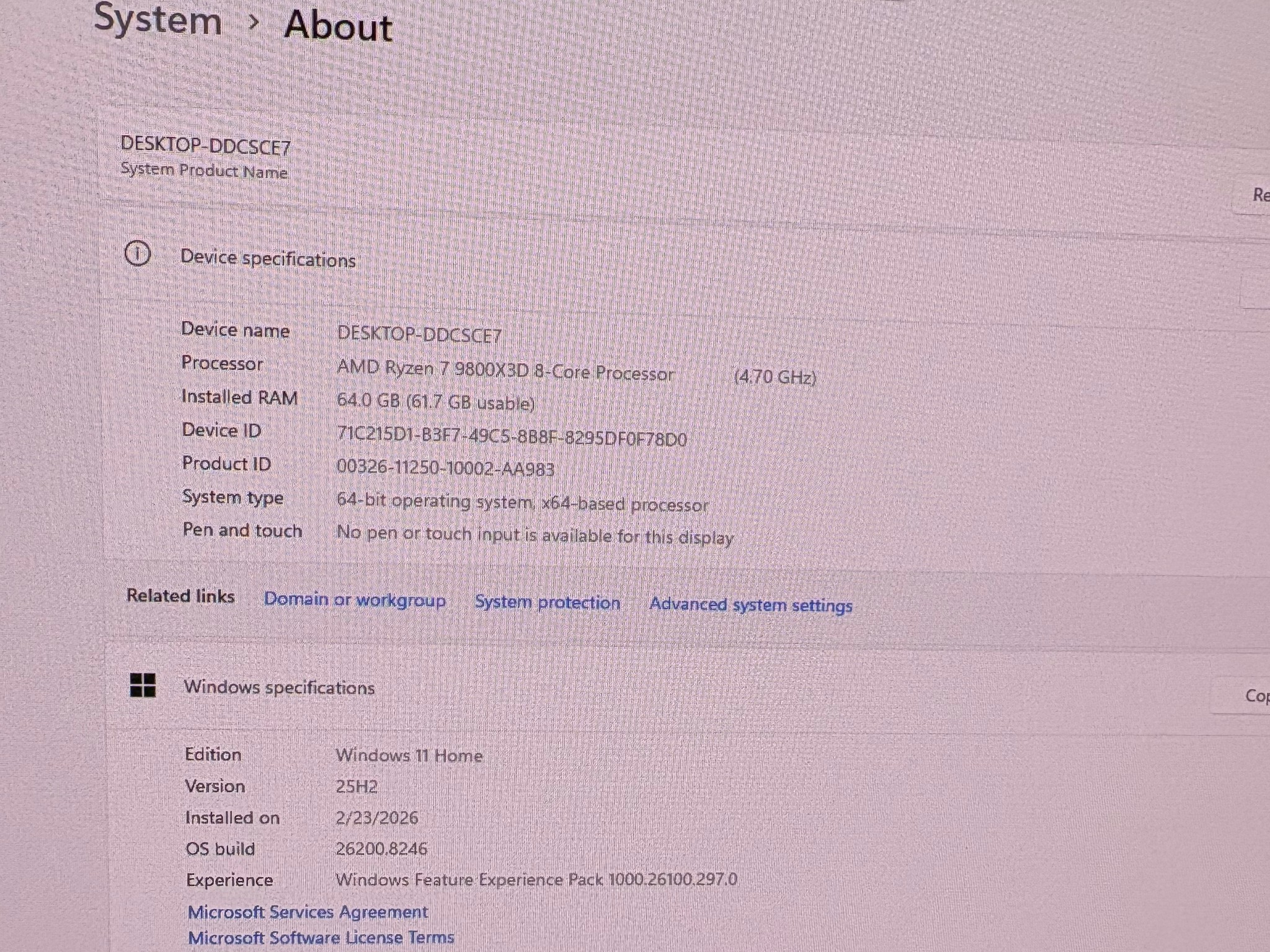Click the Product ID row label

[226, 464]
